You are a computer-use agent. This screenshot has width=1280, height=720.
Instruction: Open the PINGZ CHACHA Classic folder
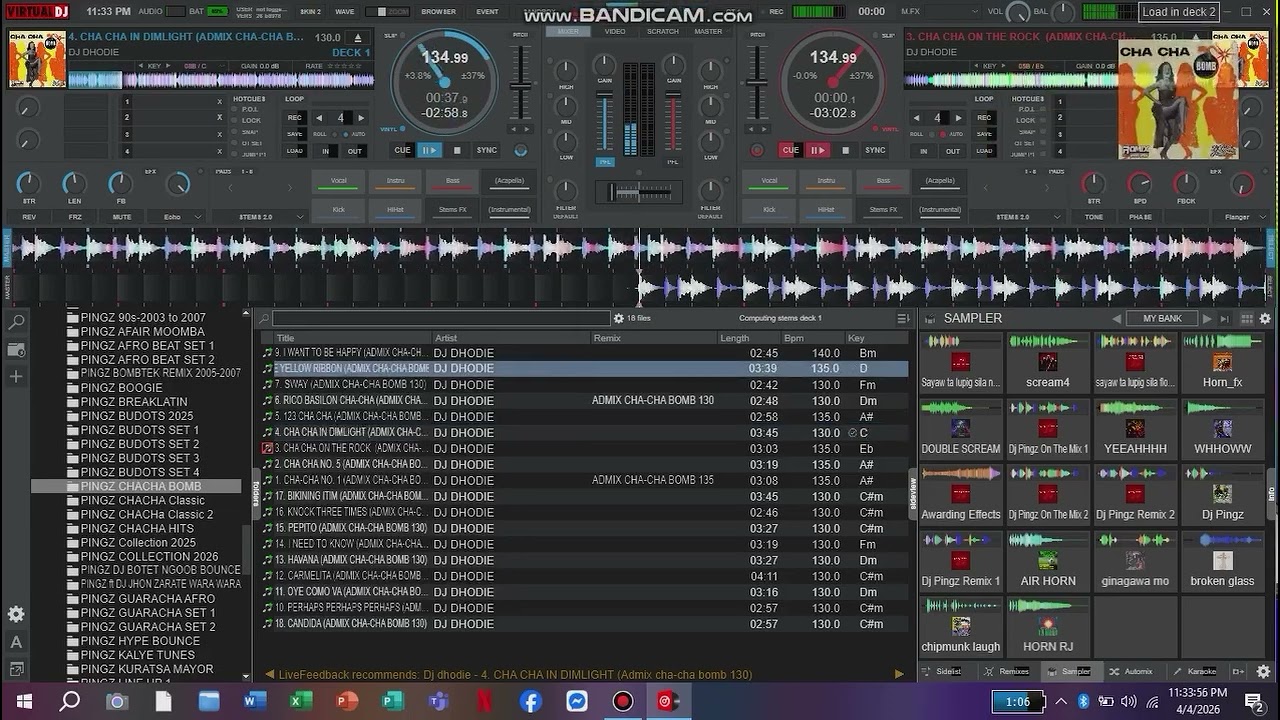tap(142, 500)
